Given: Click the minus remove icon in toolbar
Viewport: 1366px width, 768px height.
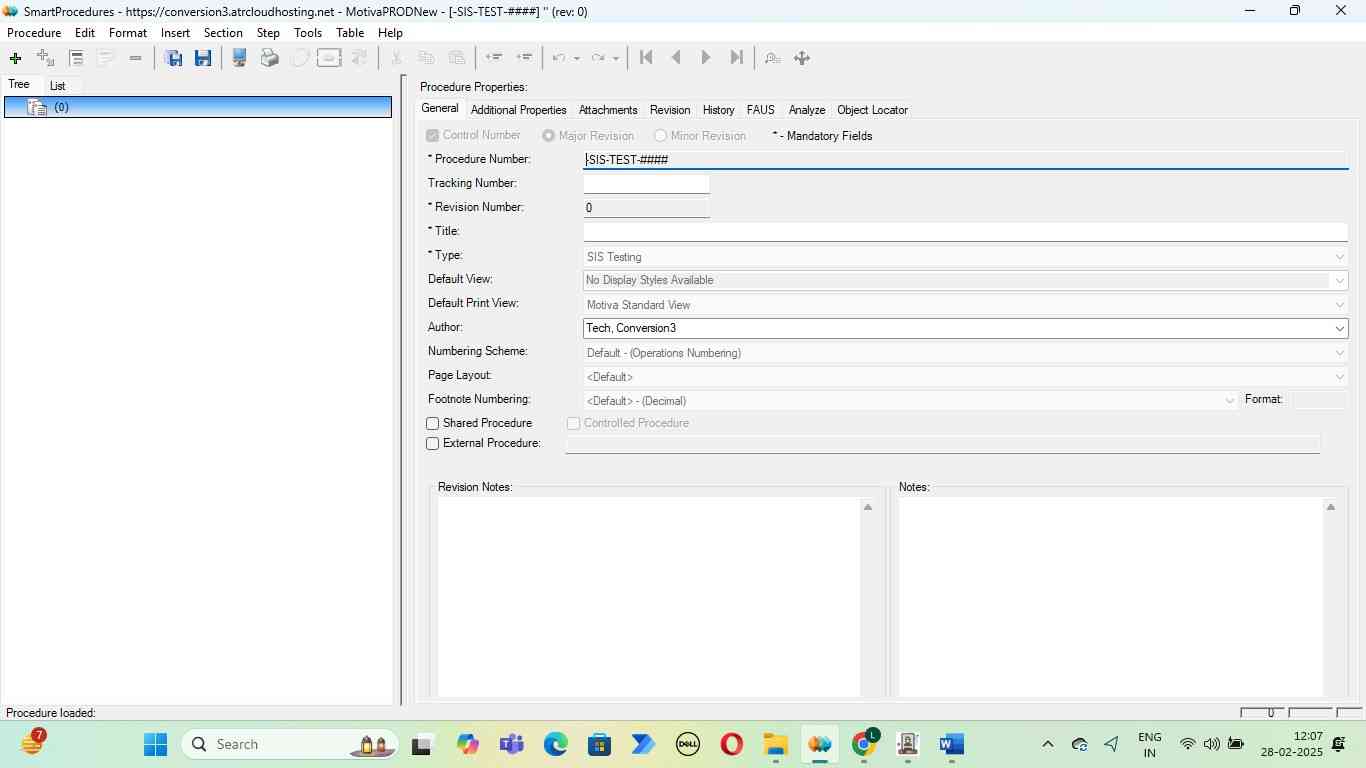Looking at the screenshot, I should 136,58.
